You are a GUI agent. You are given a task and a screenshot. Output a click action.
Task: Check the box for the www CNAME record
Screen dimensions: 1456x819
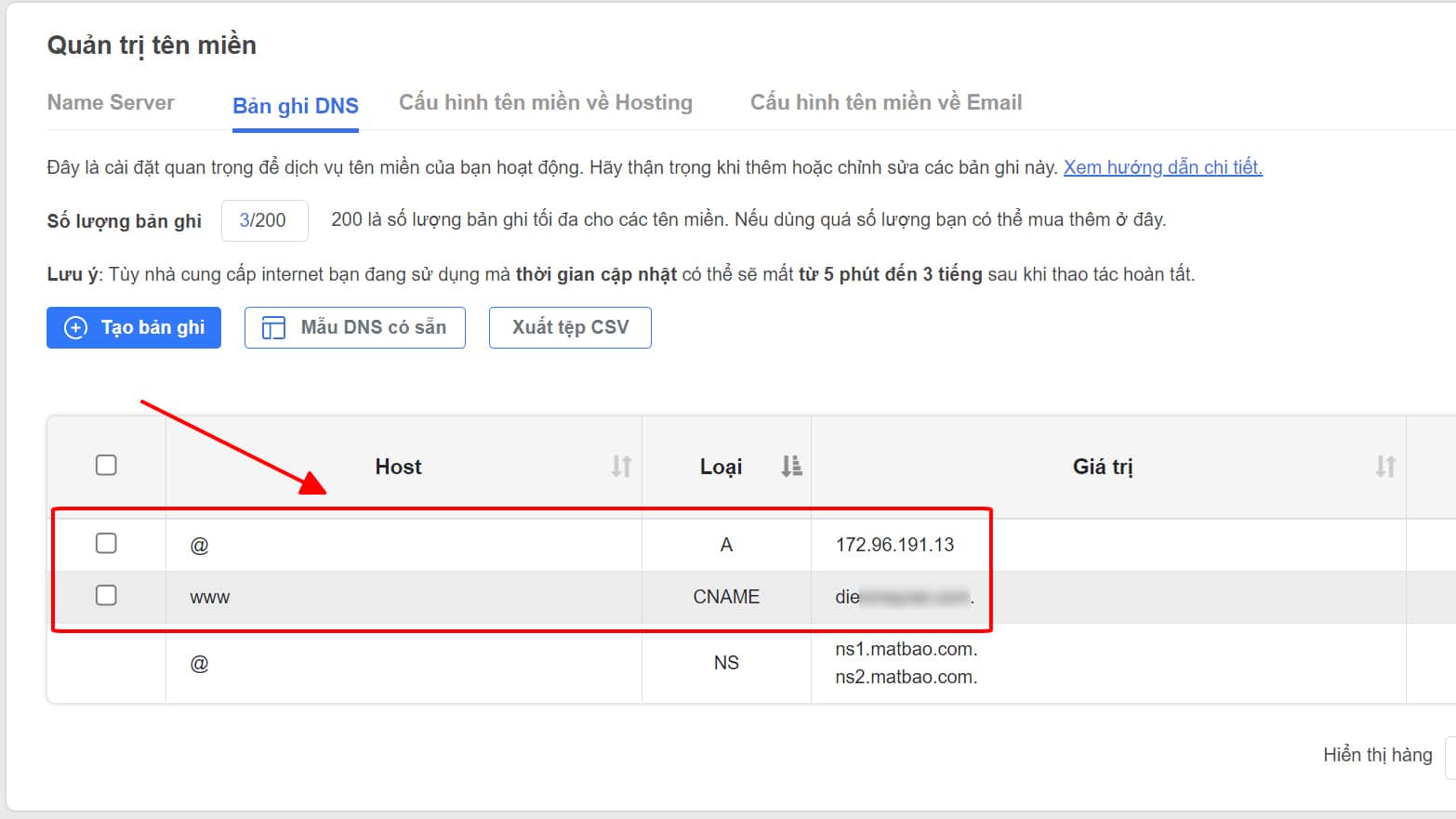[x=106, y=595]
